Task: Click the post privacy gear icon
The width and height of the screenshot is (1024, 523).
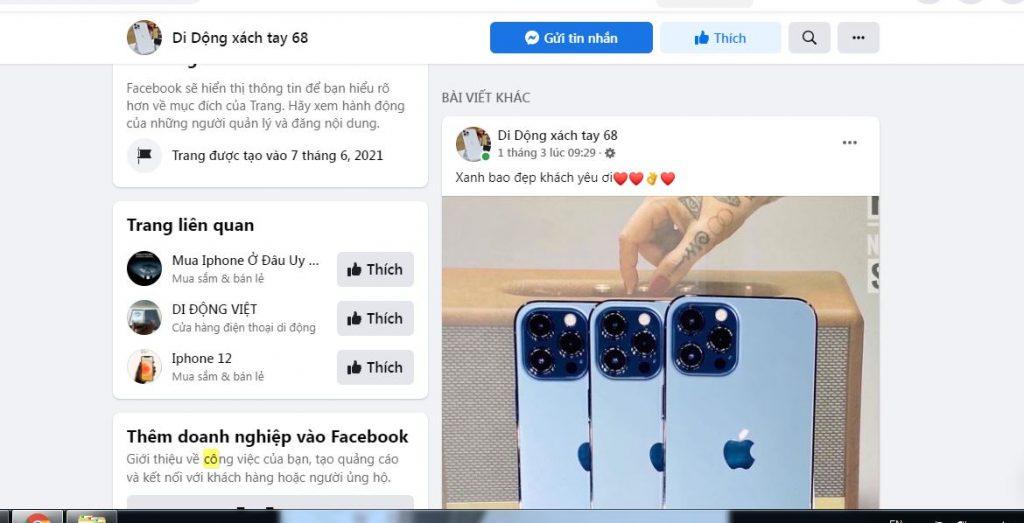Action: point(610,153)
